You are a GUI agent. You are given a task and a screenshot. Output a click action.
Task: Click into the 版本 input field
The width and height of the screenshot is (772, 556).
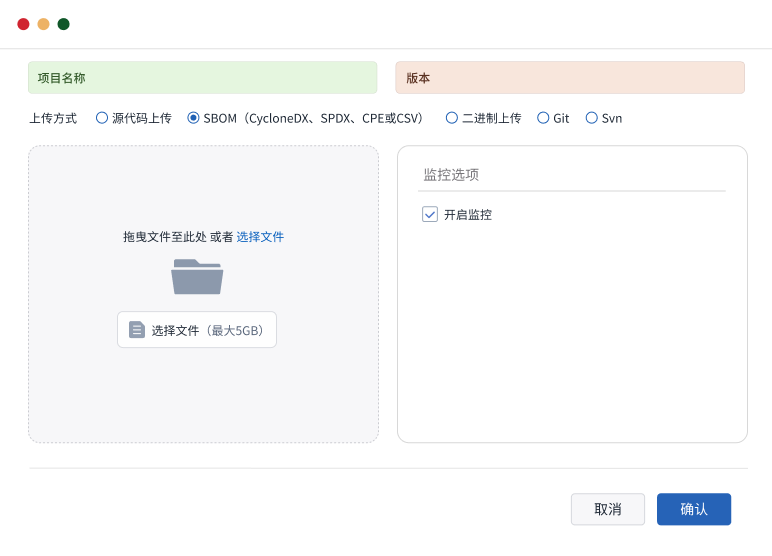pyautogui.click(x=570, y=78)
